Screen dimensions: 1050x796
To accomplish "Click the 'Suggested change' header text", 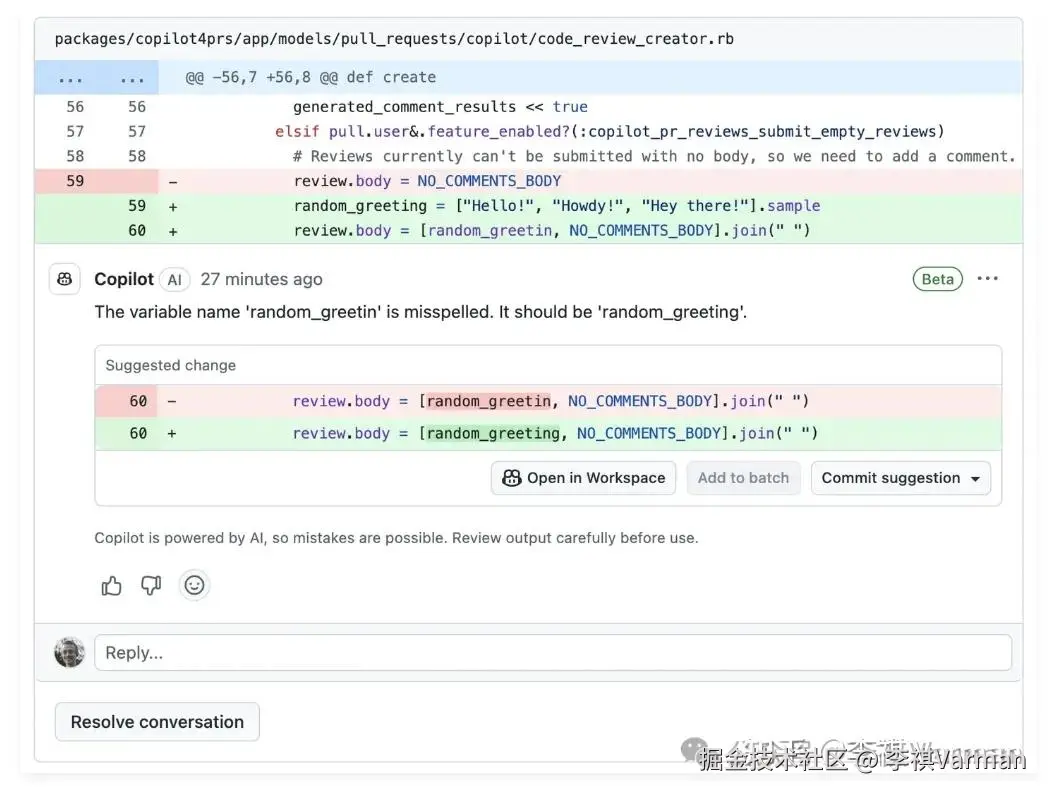I will [171, 366].
